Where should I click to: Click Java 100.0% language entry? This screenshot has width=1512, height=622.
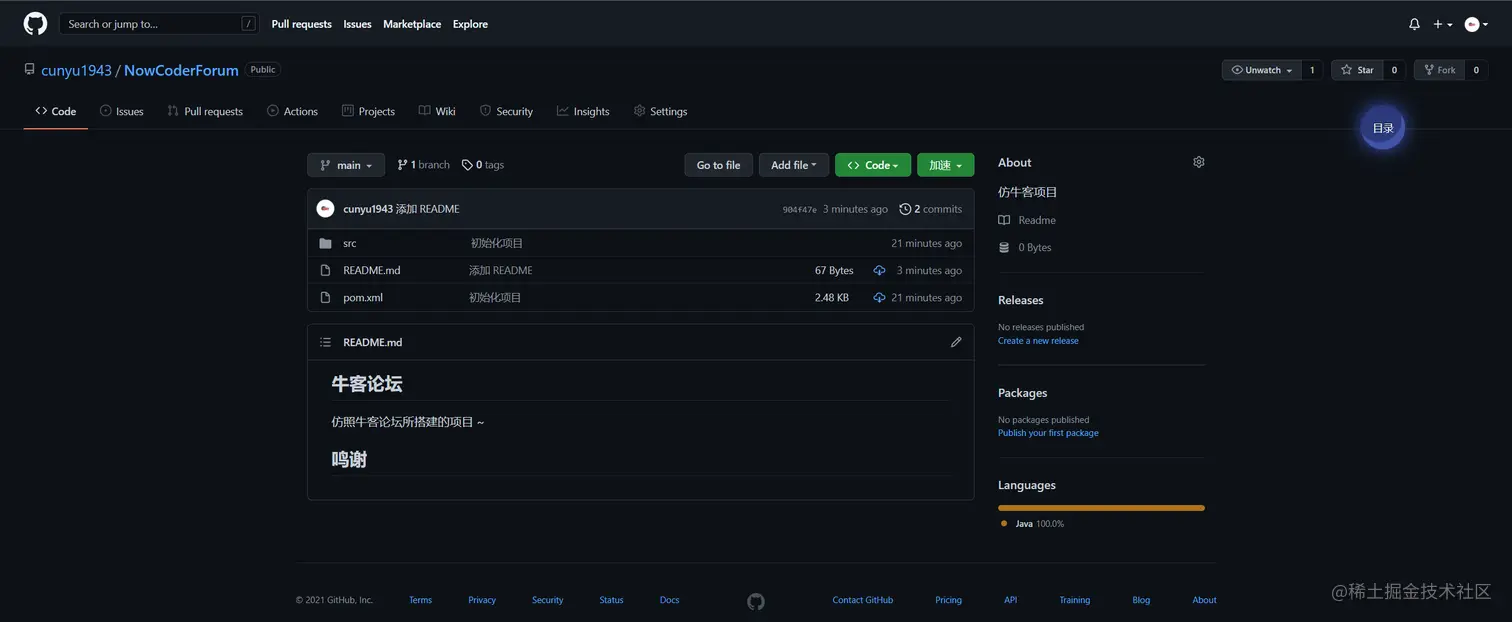pyautogui.click(x=1032, y=524)
